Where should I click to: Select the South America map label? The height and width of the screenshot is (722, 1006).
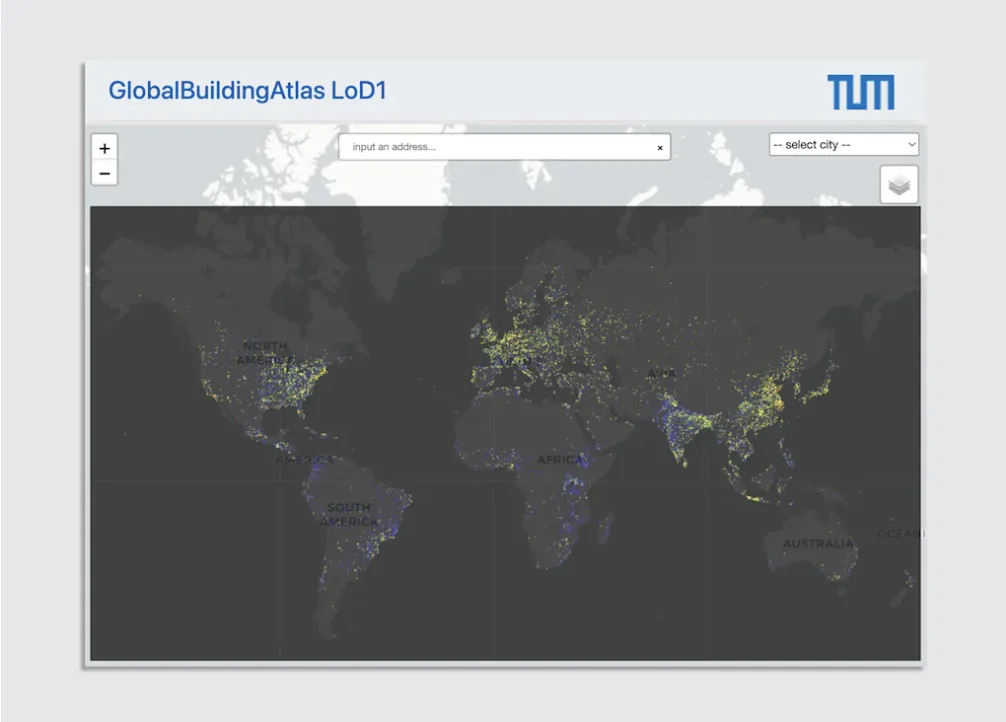349,514
